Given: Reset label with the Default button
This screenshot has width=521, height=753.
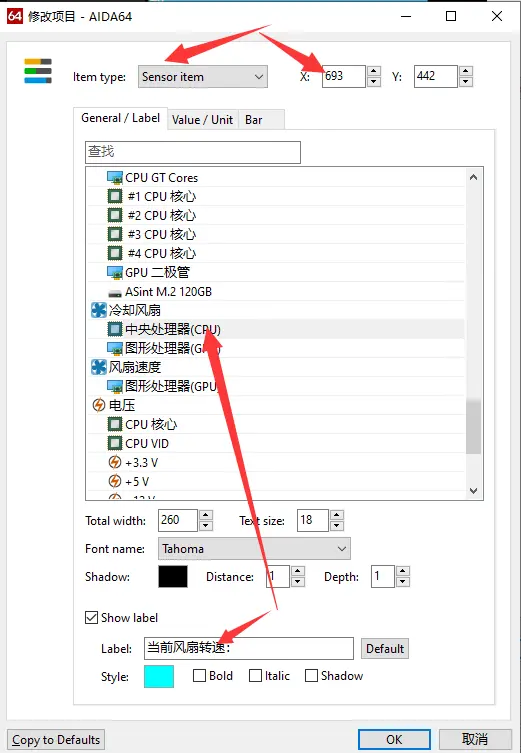Looking at the screenshot, I should tap(385, 649).
